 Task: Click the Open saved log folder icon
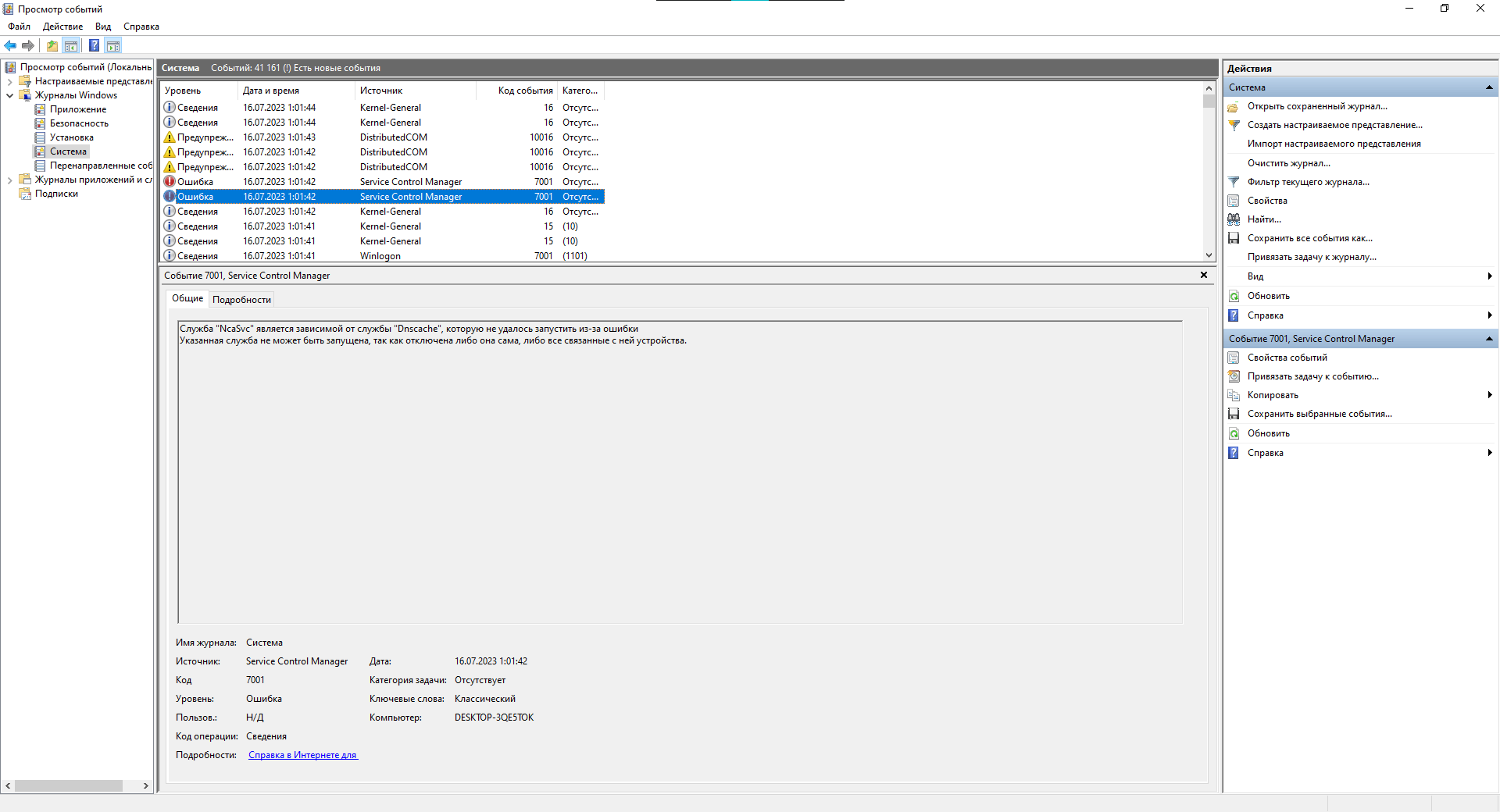1234,106
